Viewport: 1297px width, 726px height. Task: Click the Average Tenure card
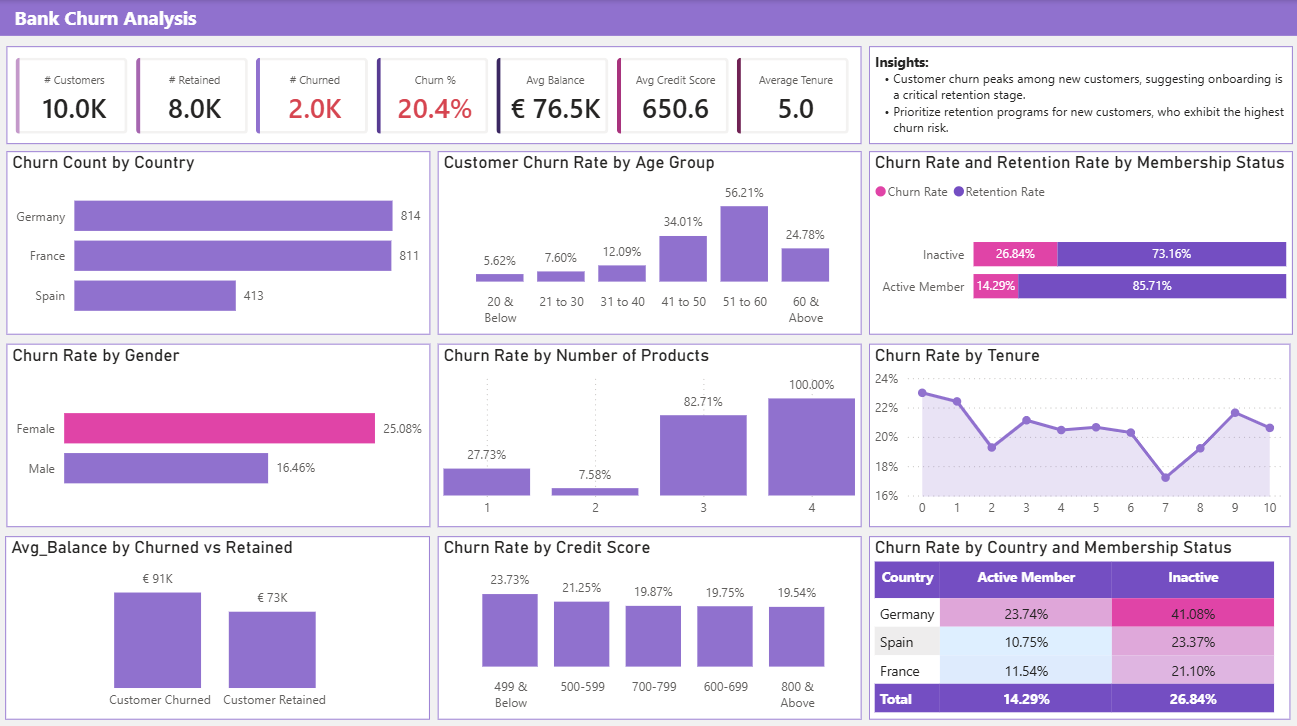(793, 96)
